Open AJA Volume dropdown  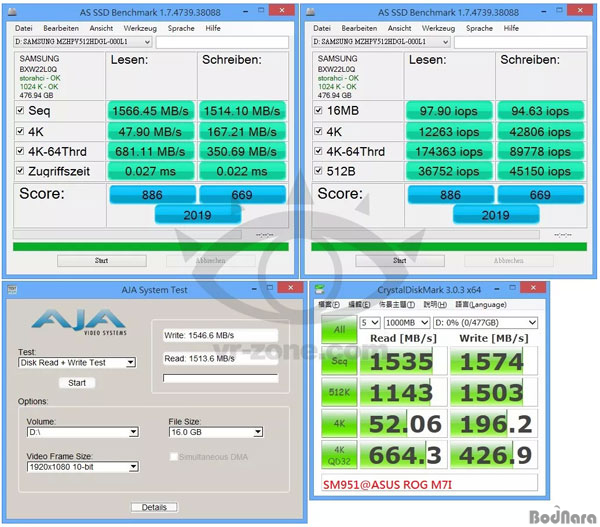[x=83, y=432]
